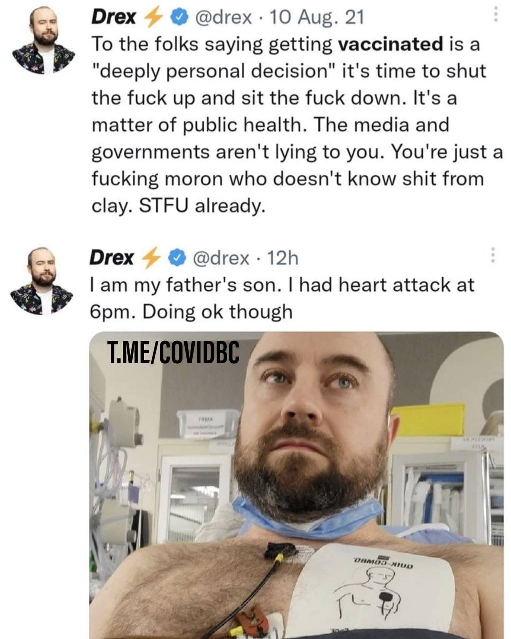This screenshot has width=511, height=639.
Task: Click the T.ME/COVIDBC watermark text
Action: point(173,352)
